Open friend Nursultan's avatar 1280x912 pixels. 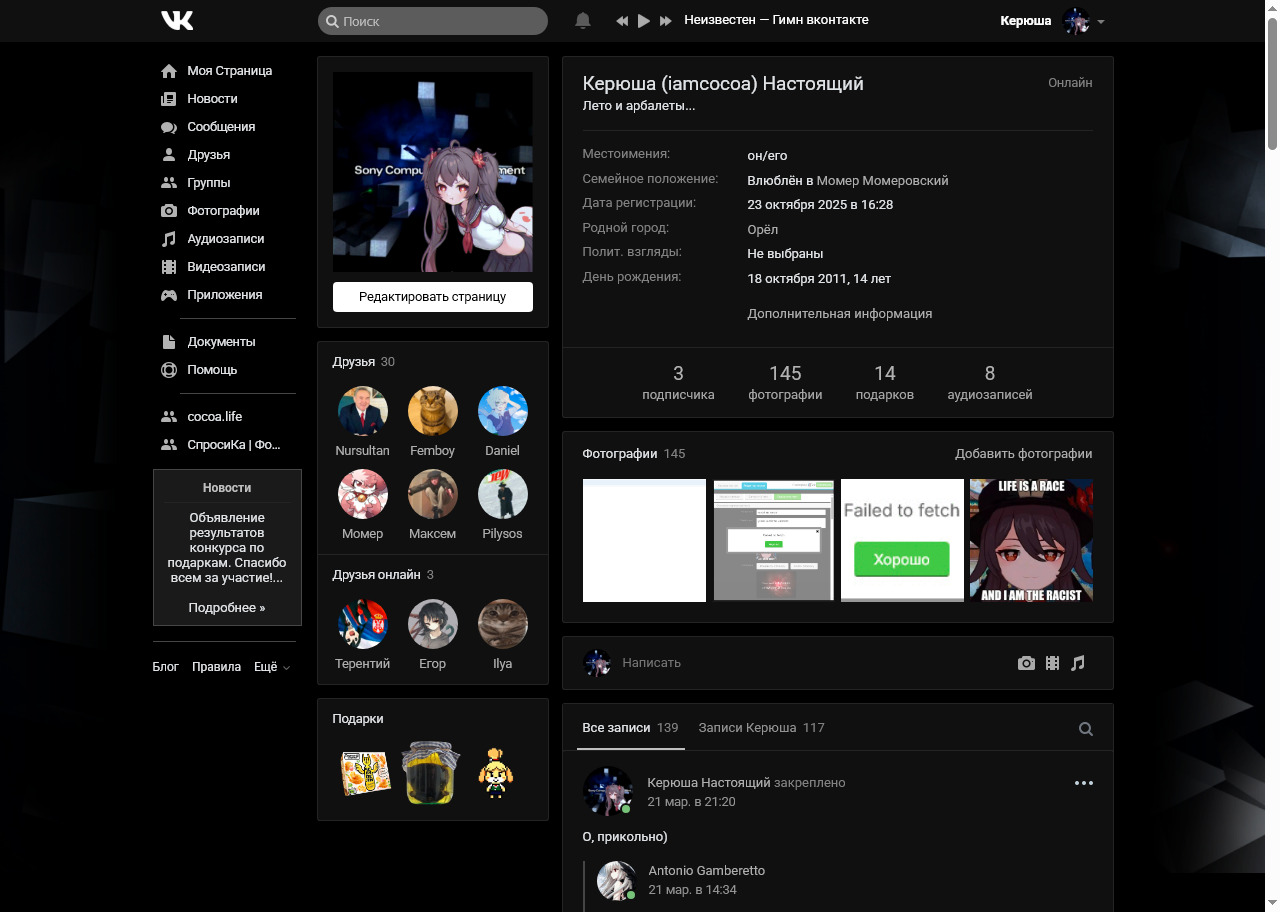point(363,411)
